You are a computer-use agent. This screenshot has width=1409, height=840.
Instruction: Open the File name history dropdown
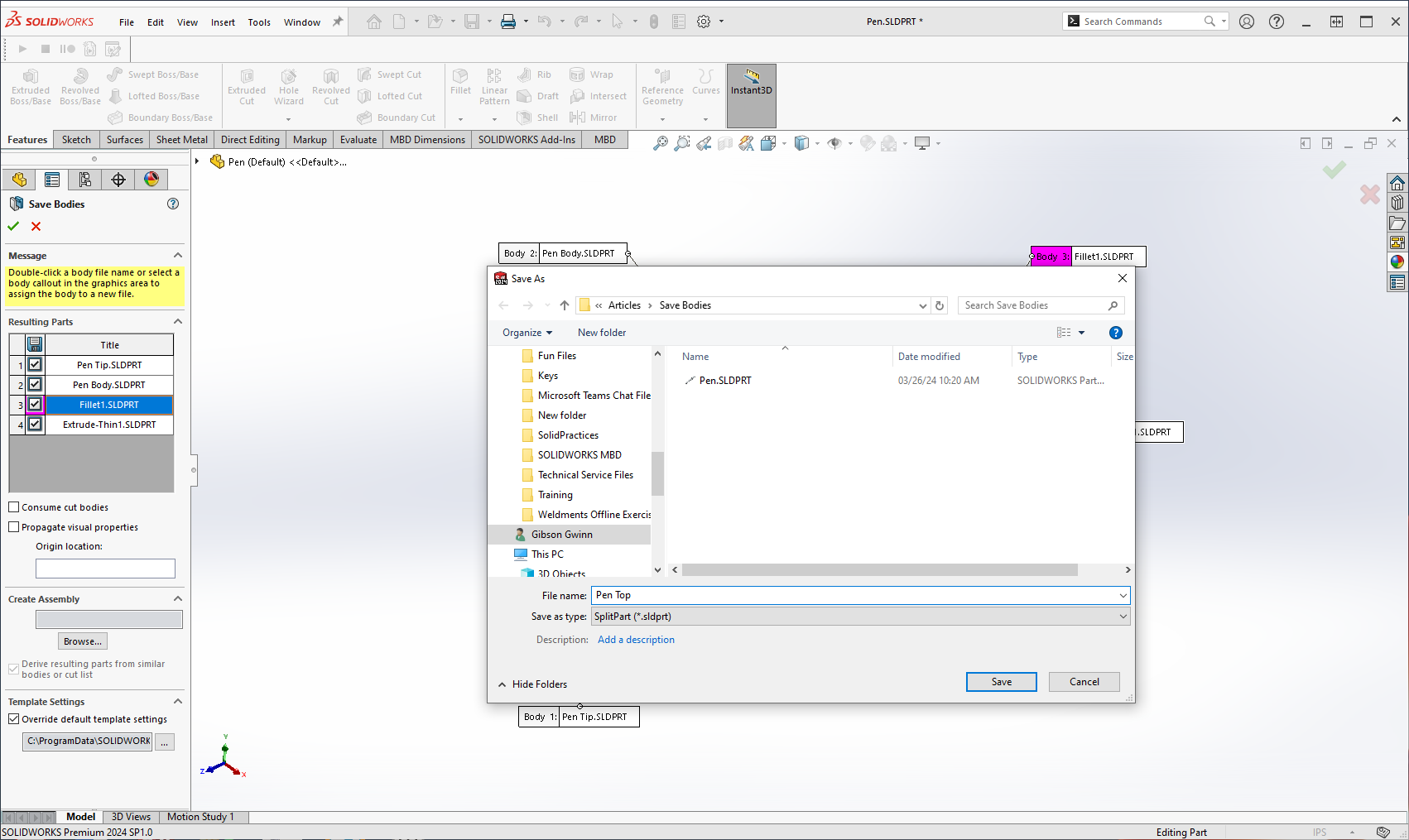pyautogui.click(x=1123, y=595)
